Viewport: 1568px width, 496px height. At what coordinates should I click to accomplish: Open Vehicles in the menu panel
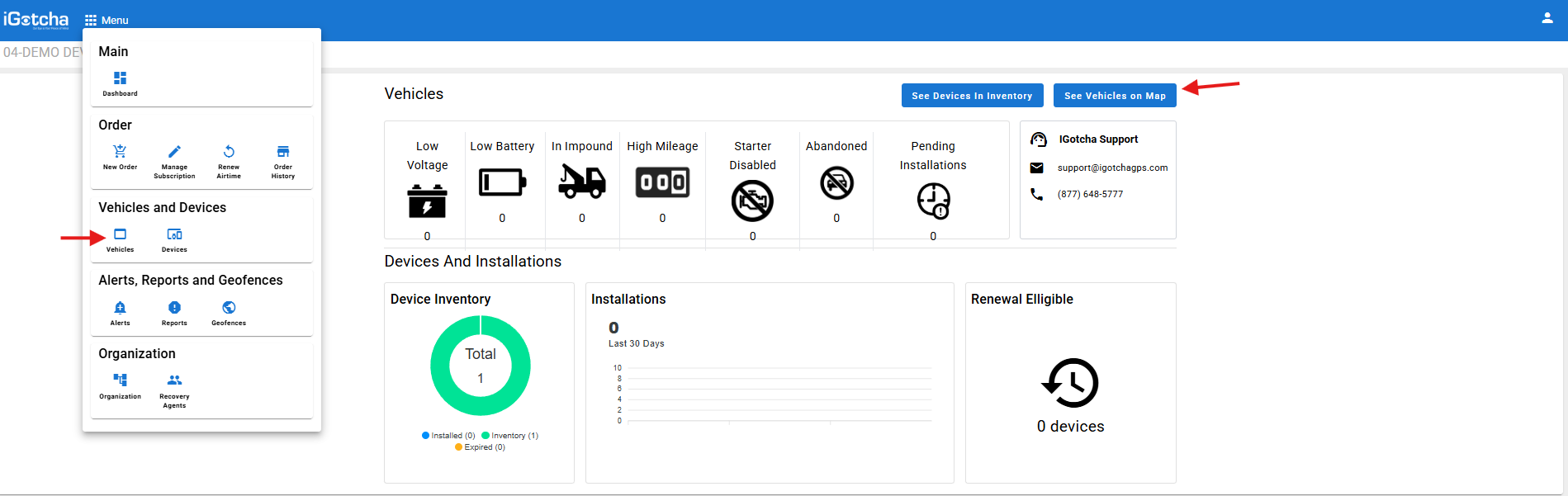tap(120, 235)
